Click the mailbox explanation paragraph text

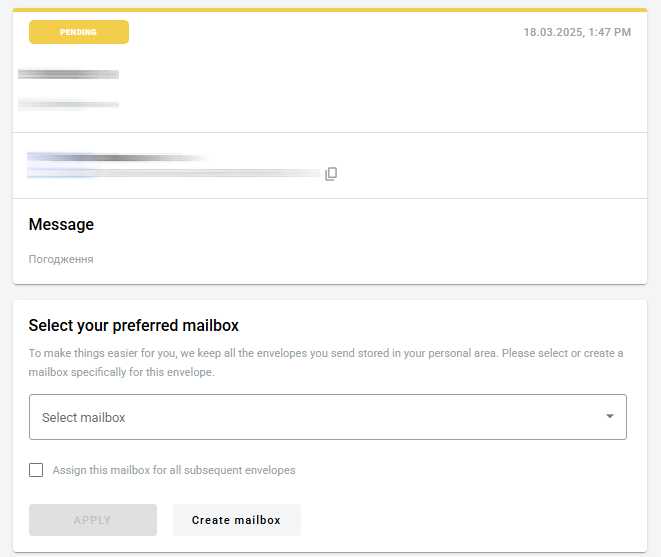(x=326, y=363)
